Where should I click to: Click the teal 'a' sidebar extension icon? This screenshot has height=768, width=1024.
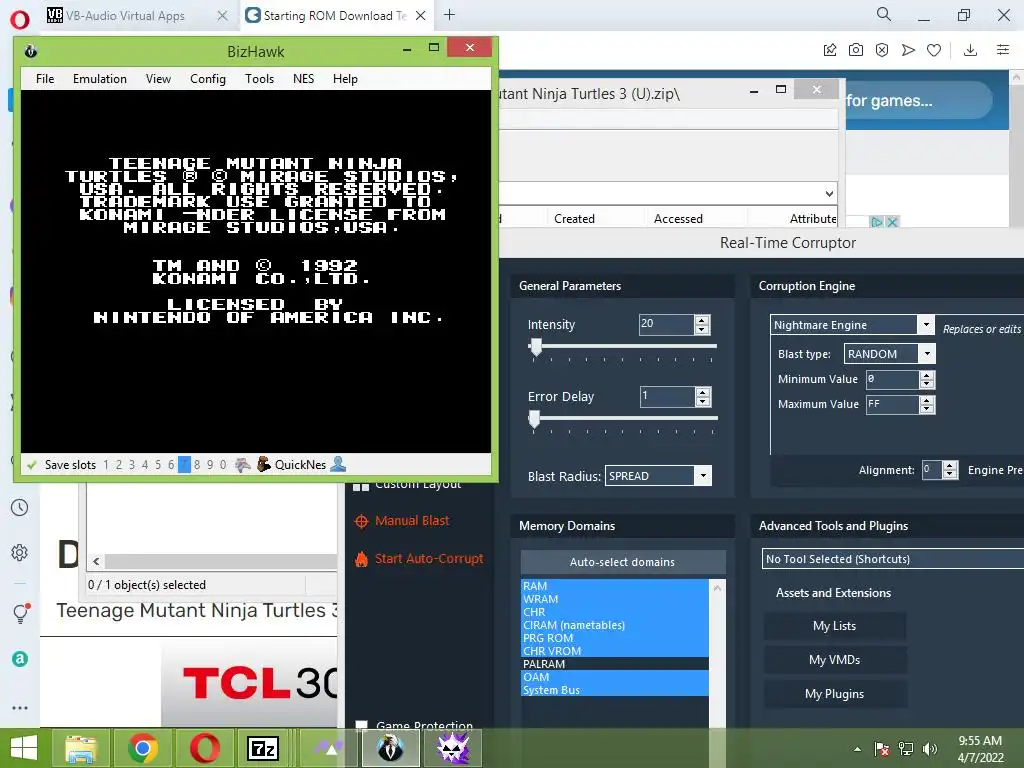pos(20,659)
